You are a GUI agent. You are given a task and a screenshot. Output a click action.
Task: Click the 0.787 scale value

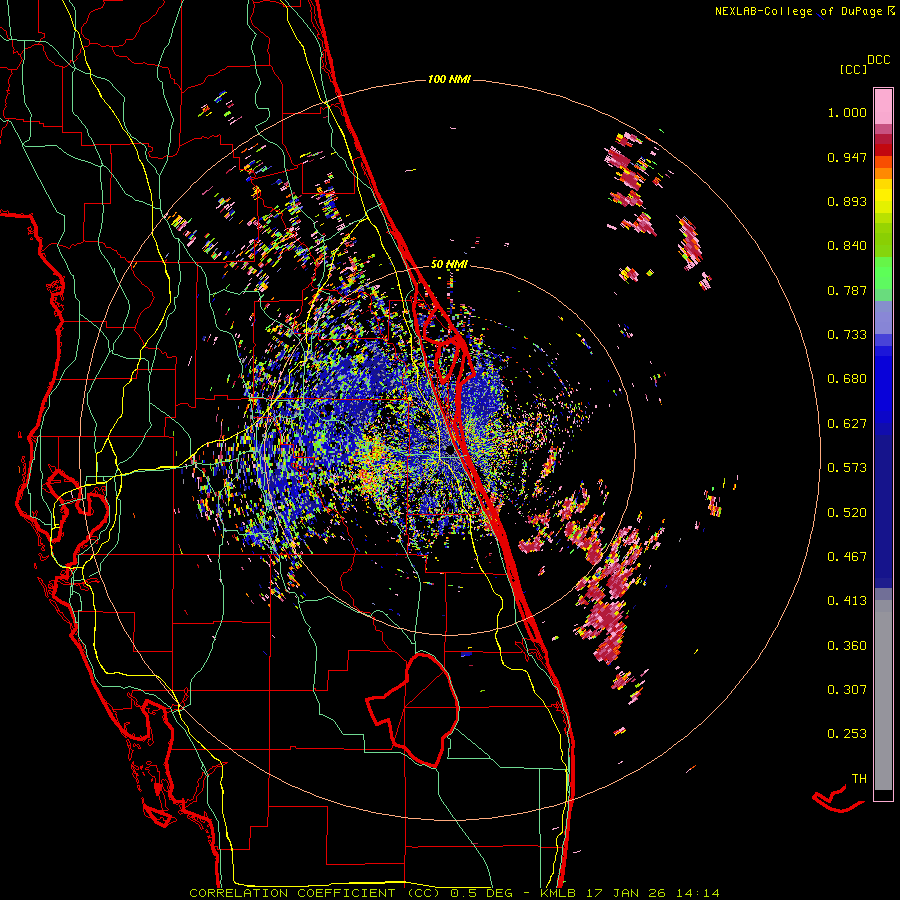847,290
